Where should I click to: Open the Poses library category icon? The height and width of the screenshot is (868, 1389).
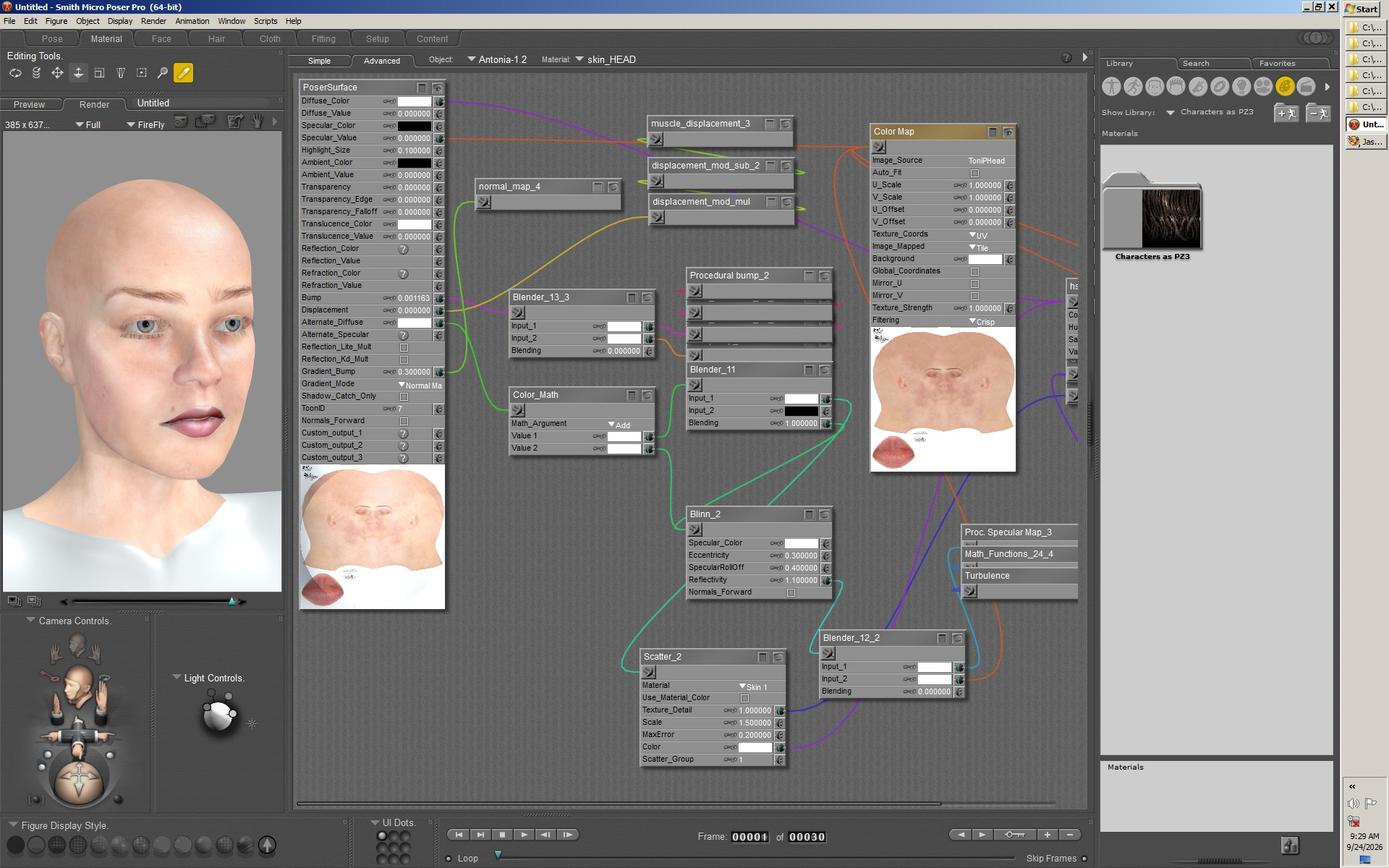click(1133, 87)
